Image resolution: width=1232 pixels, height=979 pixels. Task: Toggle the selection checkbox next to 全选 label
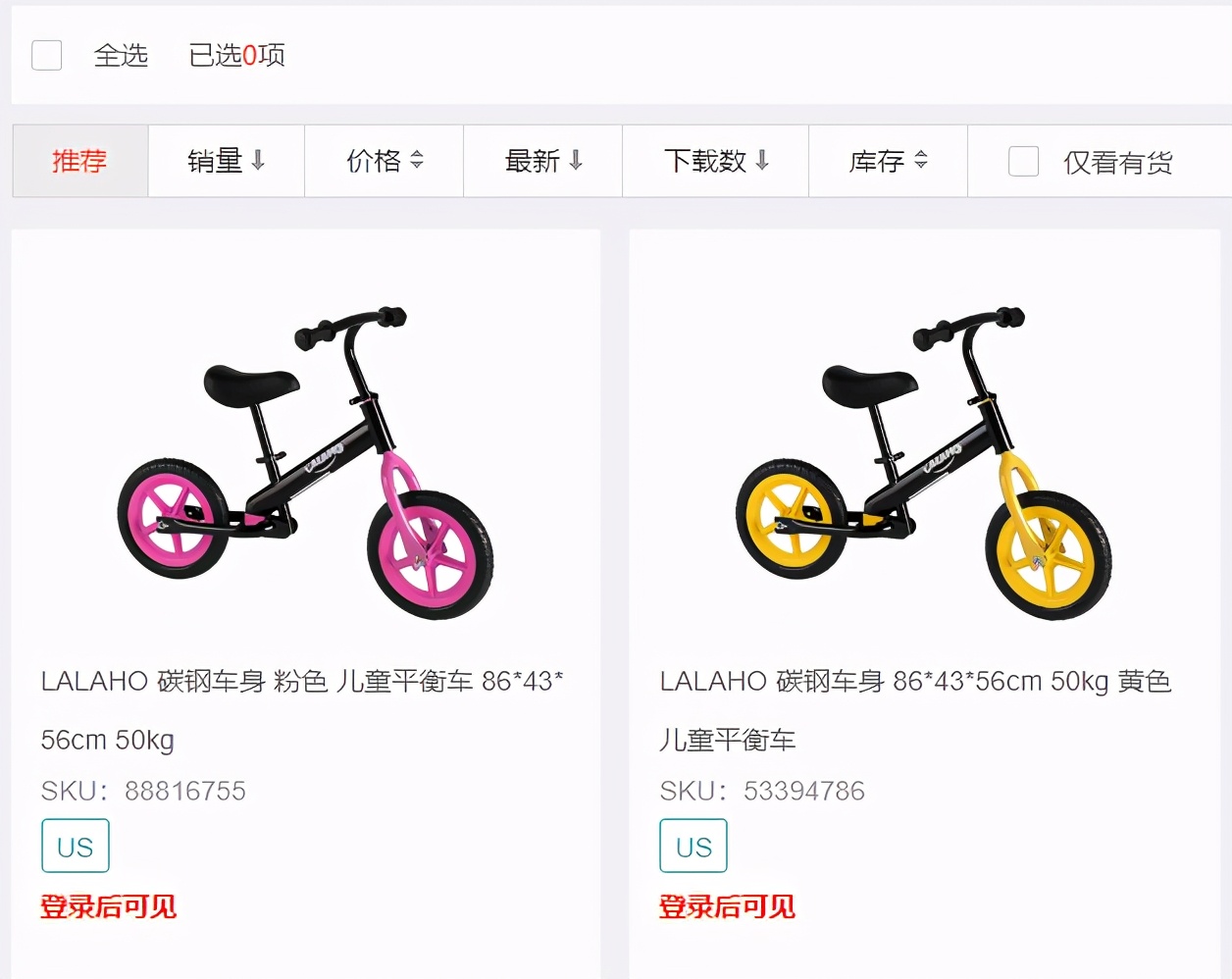46,55
